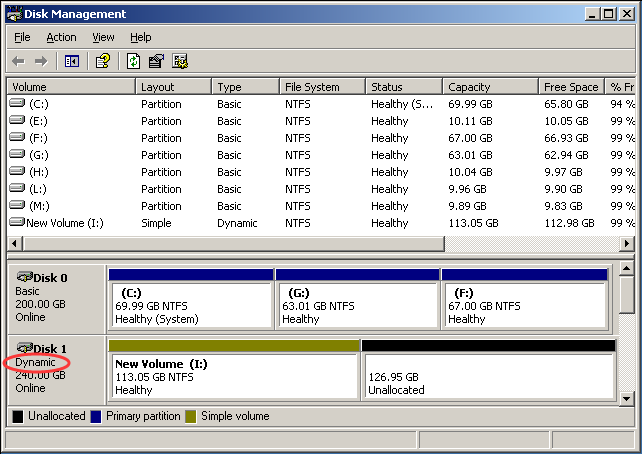Image resolution: width=642 pixels, height=454 pixels.
Task: Click the Primary partition blue legend swatch
Action: 96,417
